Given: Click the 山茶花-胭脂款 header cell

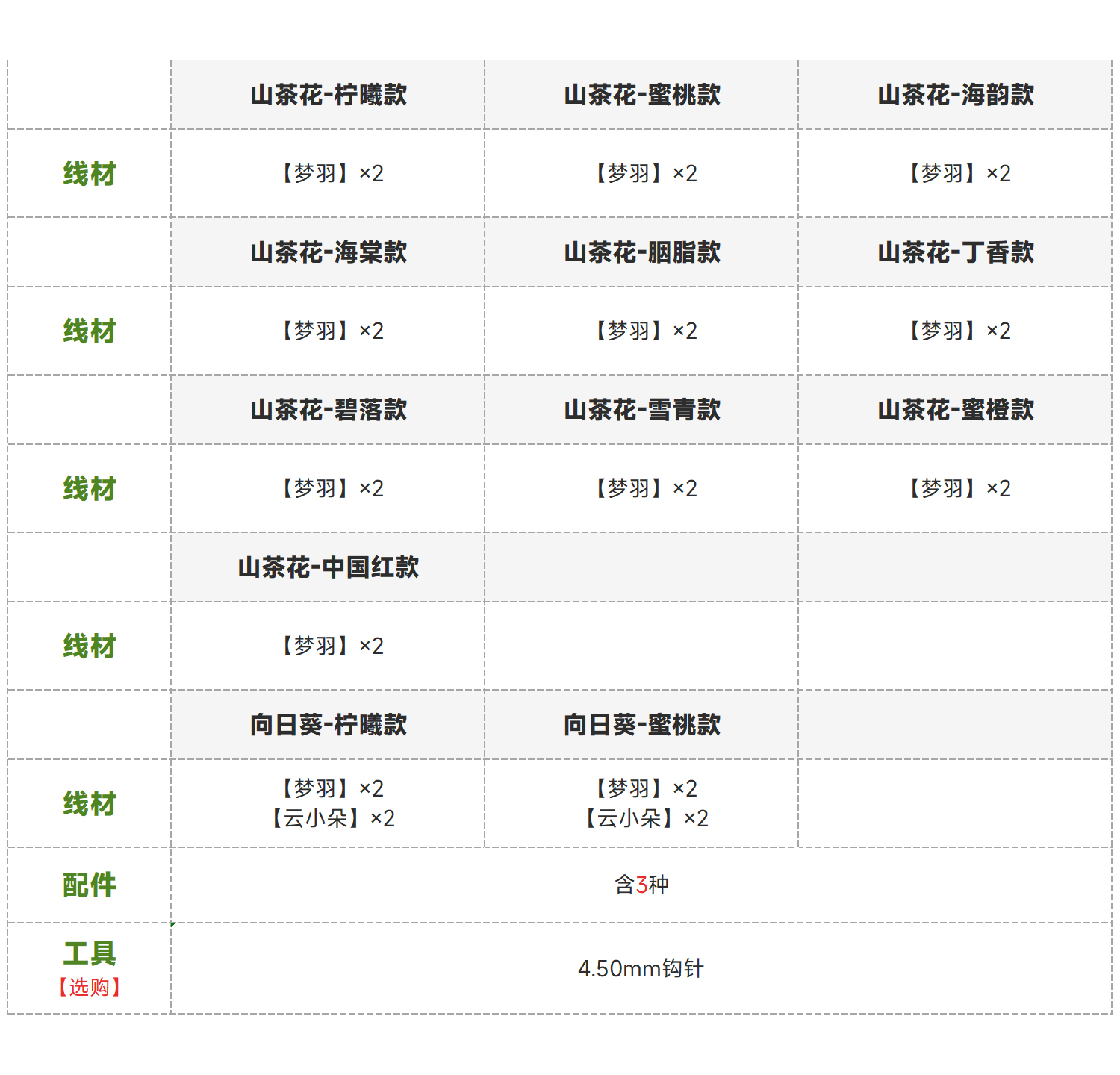Looking at the screenshot, I should (642, 253).
